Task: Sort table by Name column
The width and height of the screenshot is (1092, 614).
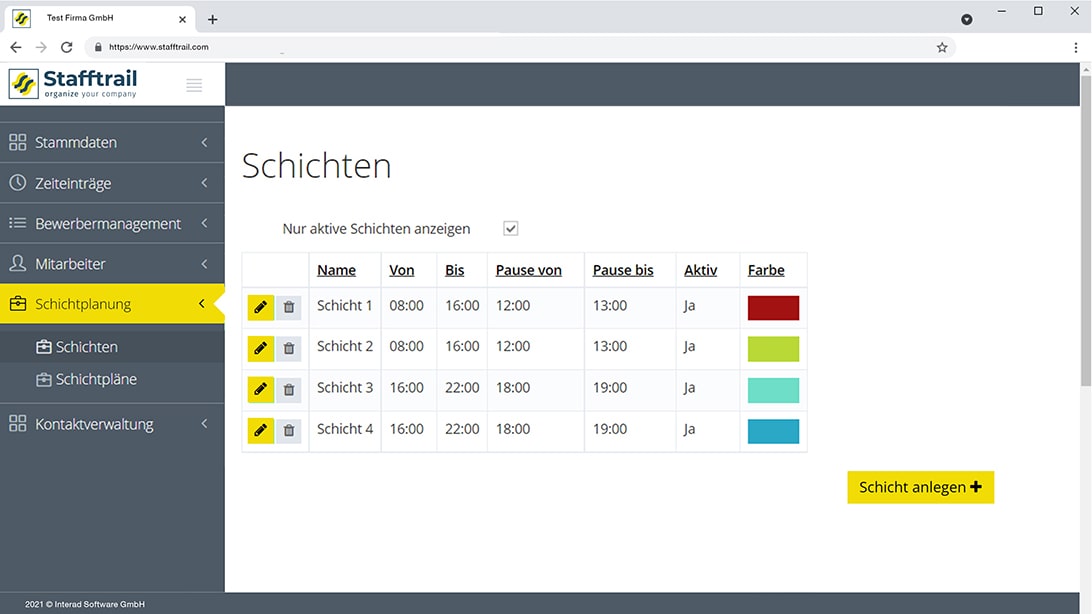Action: 336,270
